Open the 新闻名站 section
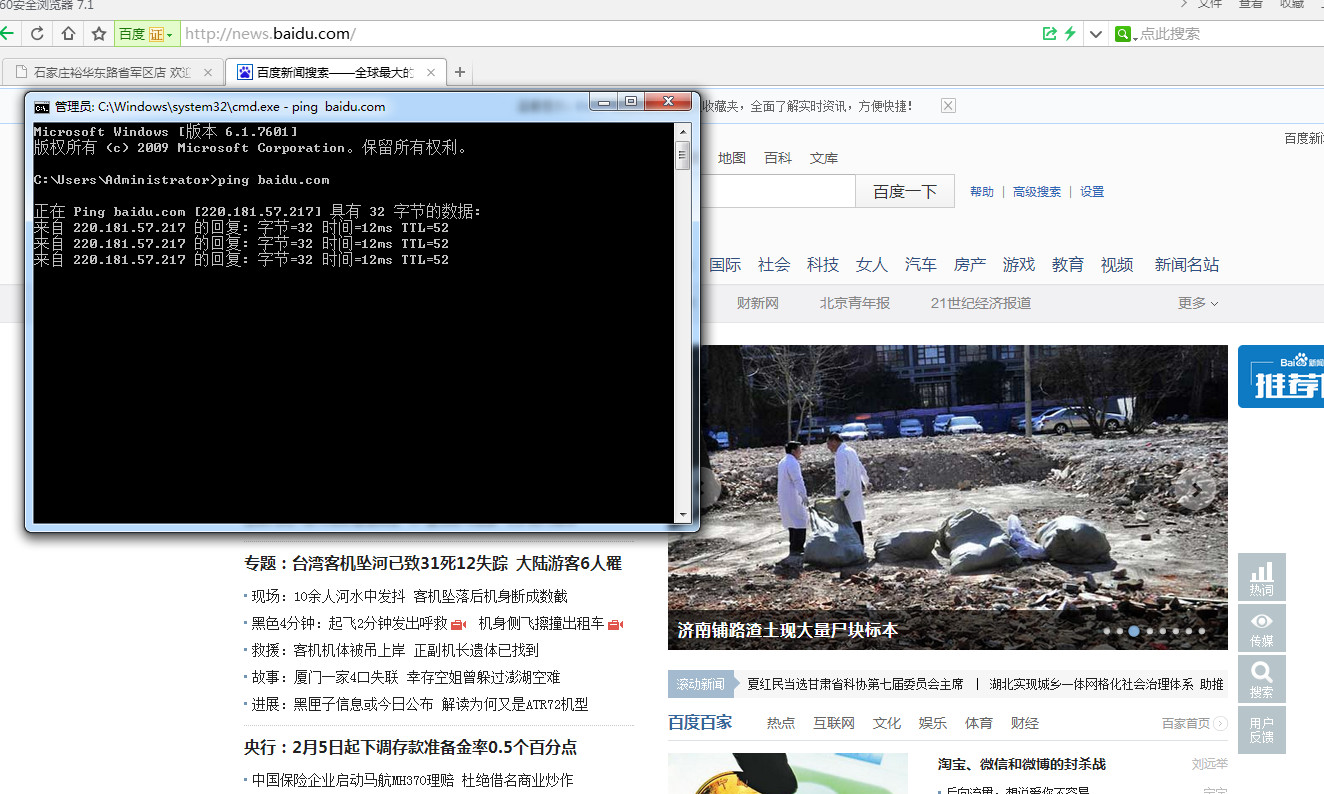The width and height of the screenshot is (1324, 794). point(1187,265)
